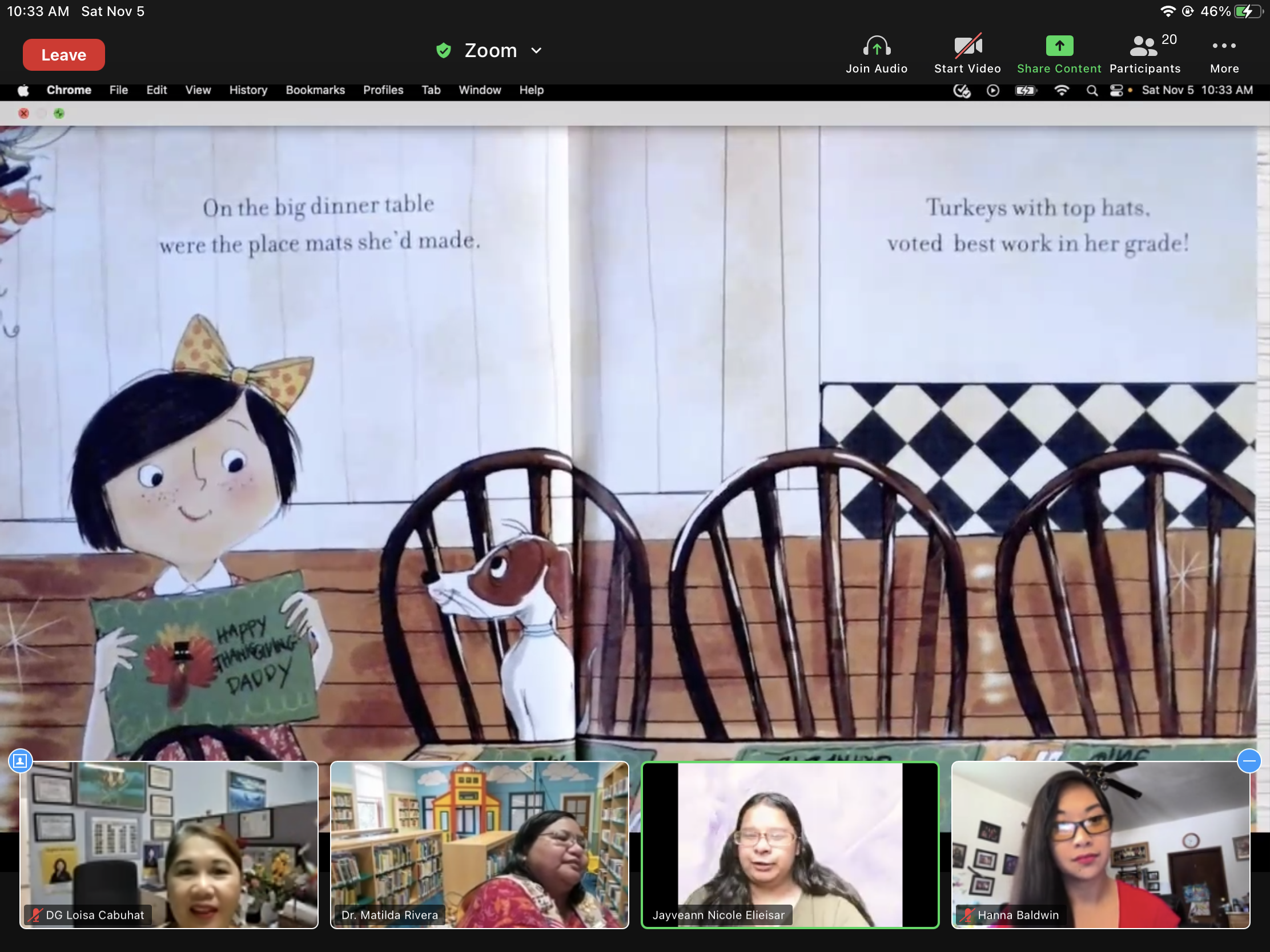Viewport: 1270px width, 952px height.
Task: Open the Participants list
Action: [1145, 55]
